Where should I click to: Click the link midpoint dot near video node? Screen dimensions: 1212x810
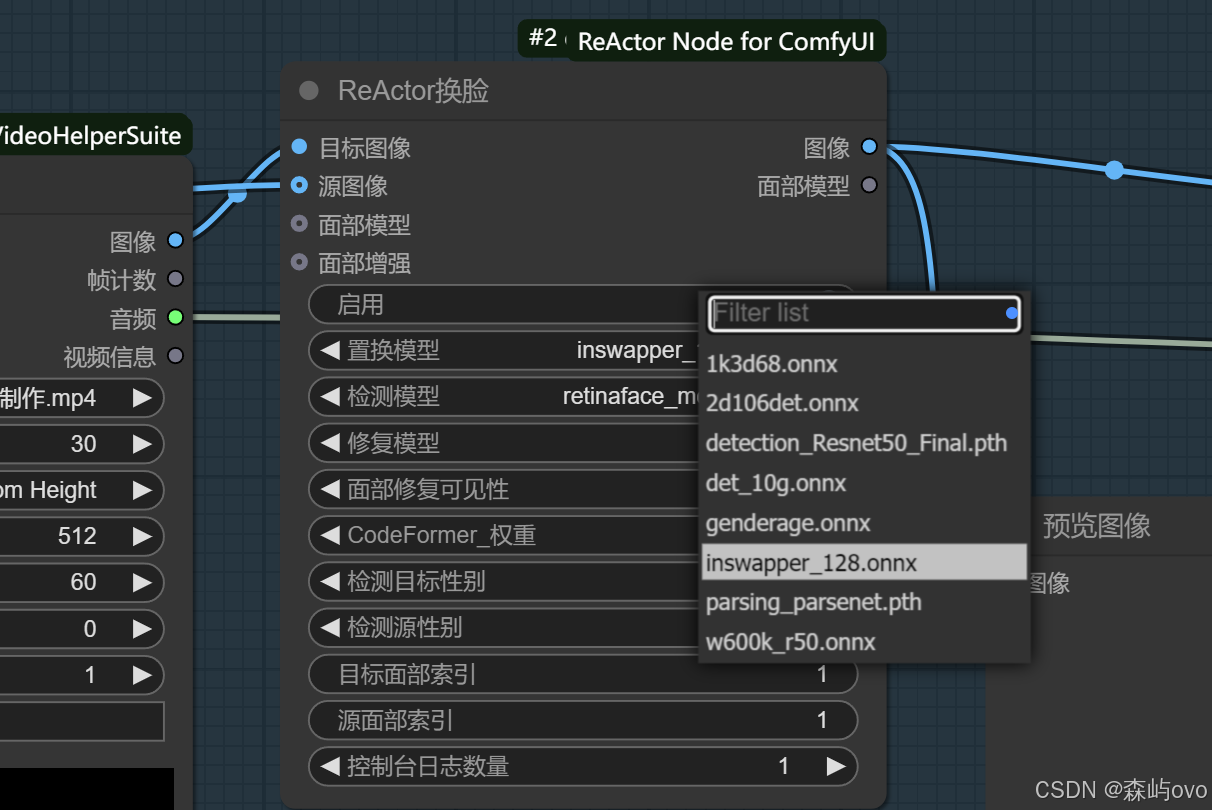point(237,193)
